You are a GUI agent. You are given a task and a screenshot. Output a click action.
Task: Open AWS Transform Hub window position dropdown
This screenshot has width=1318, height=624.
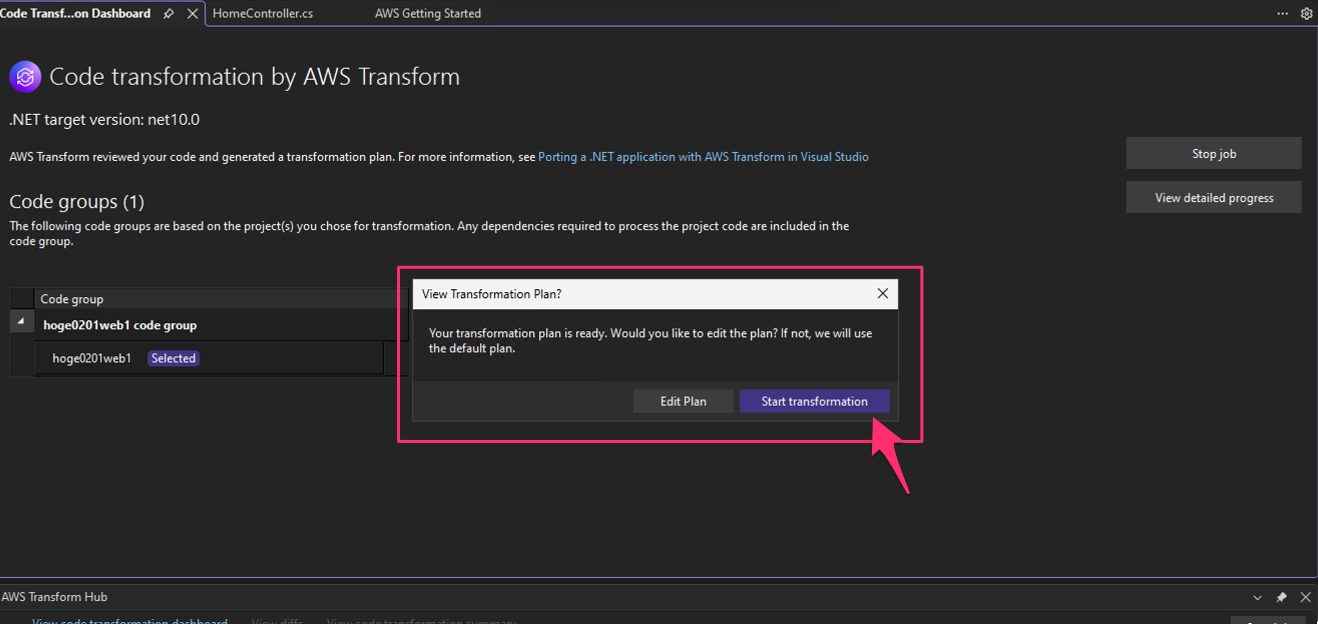pos(1258,597)
